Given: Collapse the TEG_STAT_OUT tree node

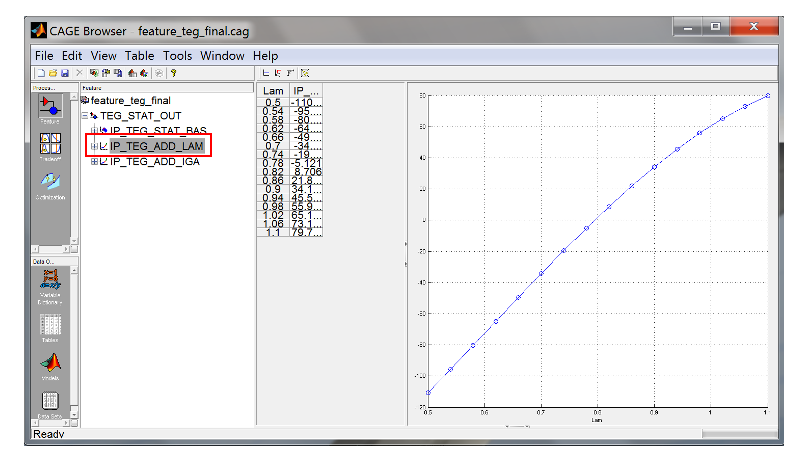Looking at the screenshot, I should pos(84,116).
